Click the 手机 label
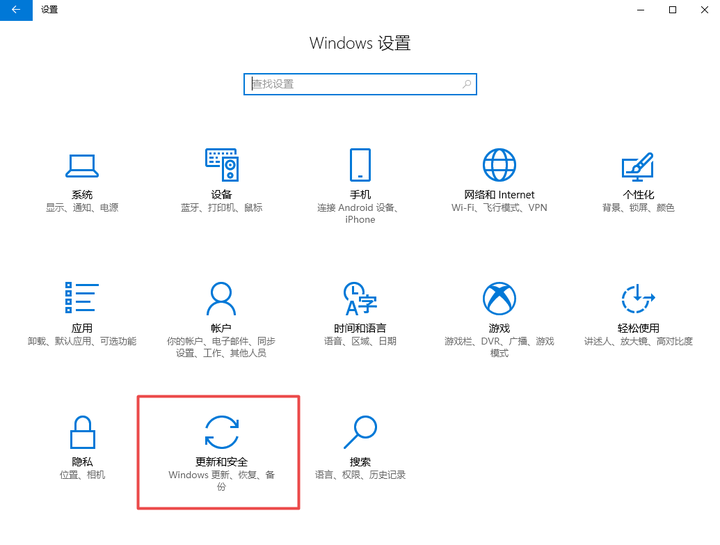 (360, 195)
